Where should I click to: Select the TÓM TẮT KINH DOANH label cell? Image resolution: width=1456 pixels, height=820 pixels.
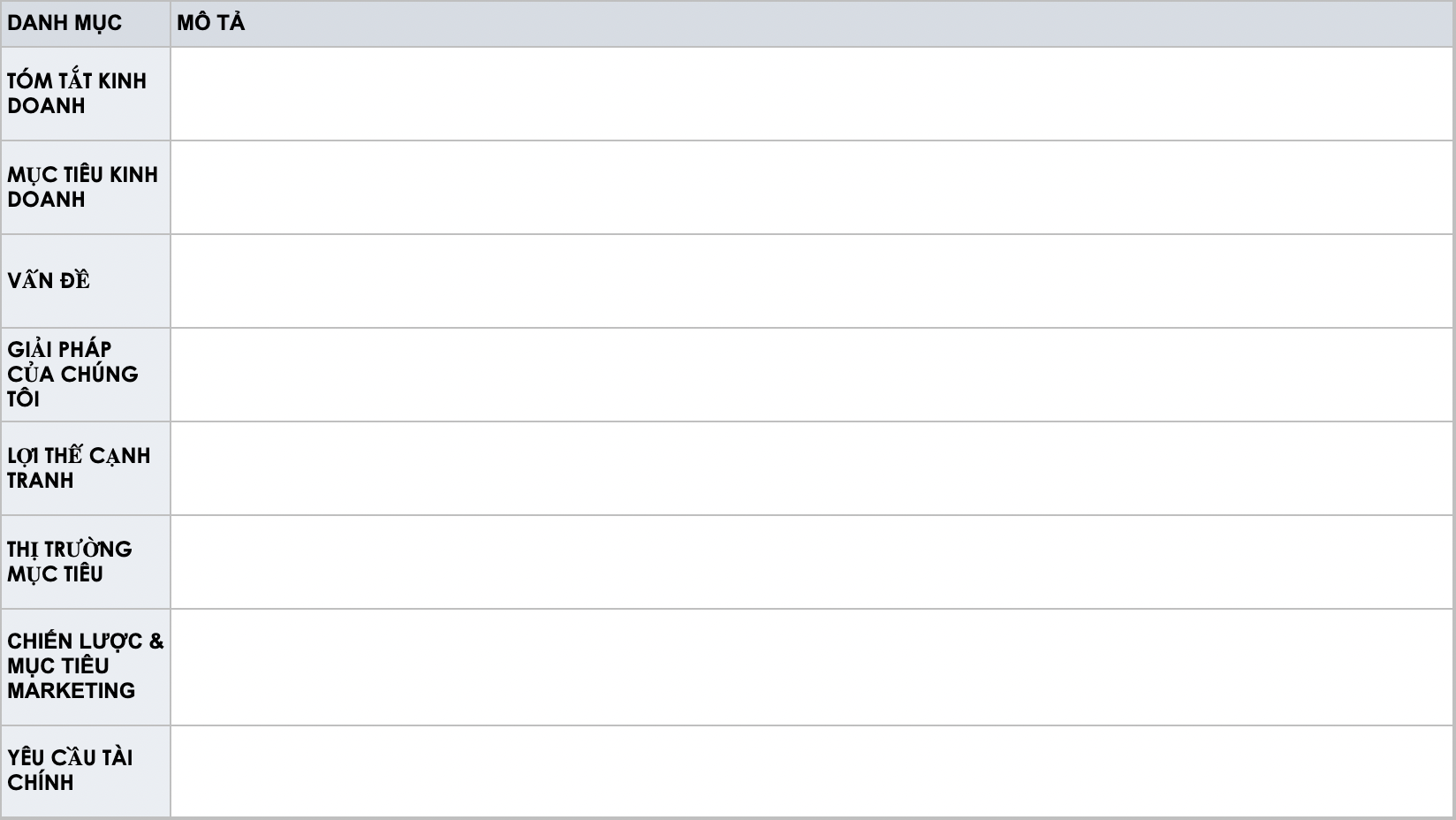(85, 94)
